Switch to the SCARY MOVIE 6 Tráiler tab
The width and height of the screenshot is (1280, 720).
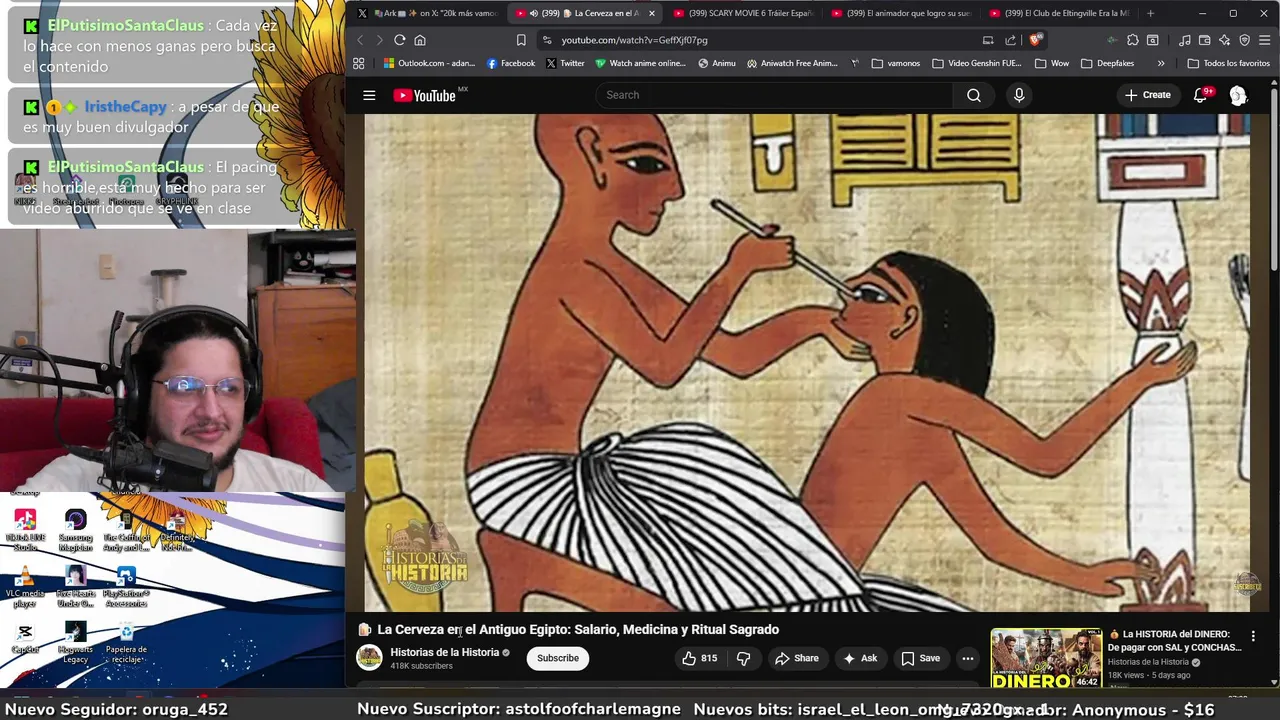click(x=744, y=13)
